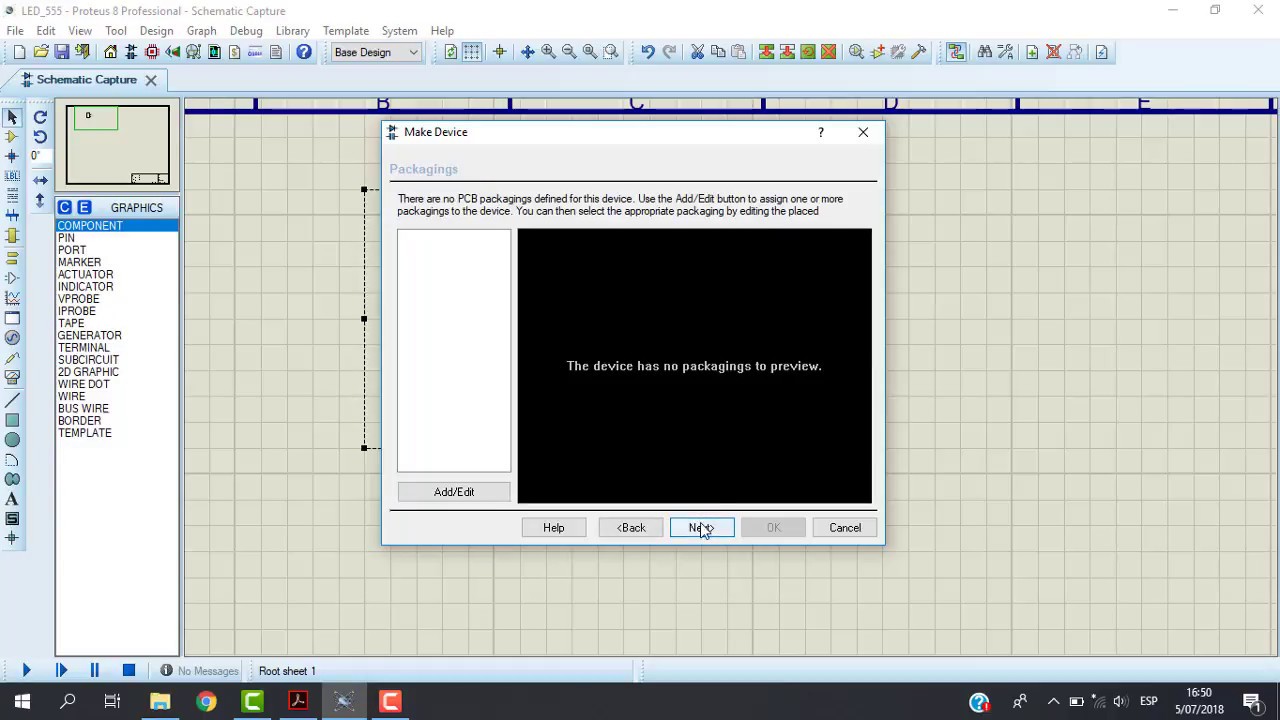
Task: Click the pan/center crosshair arrows icon
Action: pyautogui.click(x=527, y=52)
